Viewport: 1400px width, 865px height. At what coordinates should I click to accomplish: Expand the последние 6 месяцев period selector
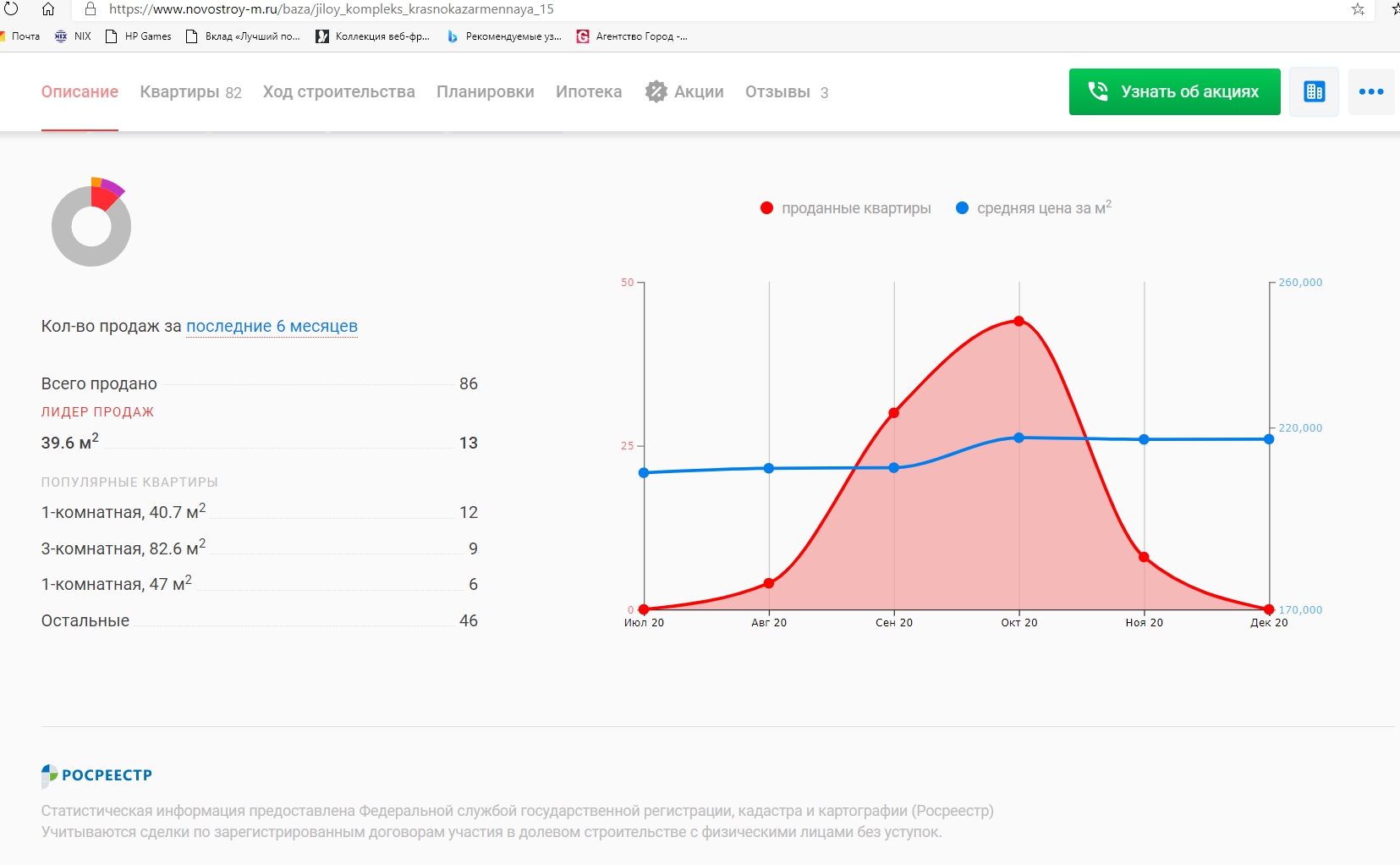pos(272,327)
